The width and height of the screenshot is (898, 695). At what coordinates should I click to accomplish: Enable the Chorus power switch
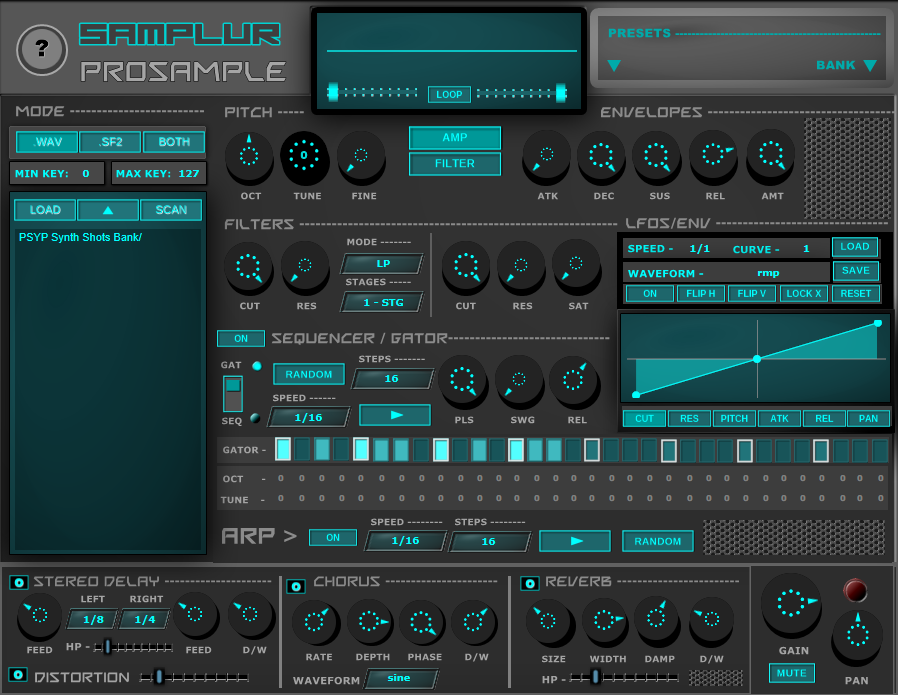[296, 586]
